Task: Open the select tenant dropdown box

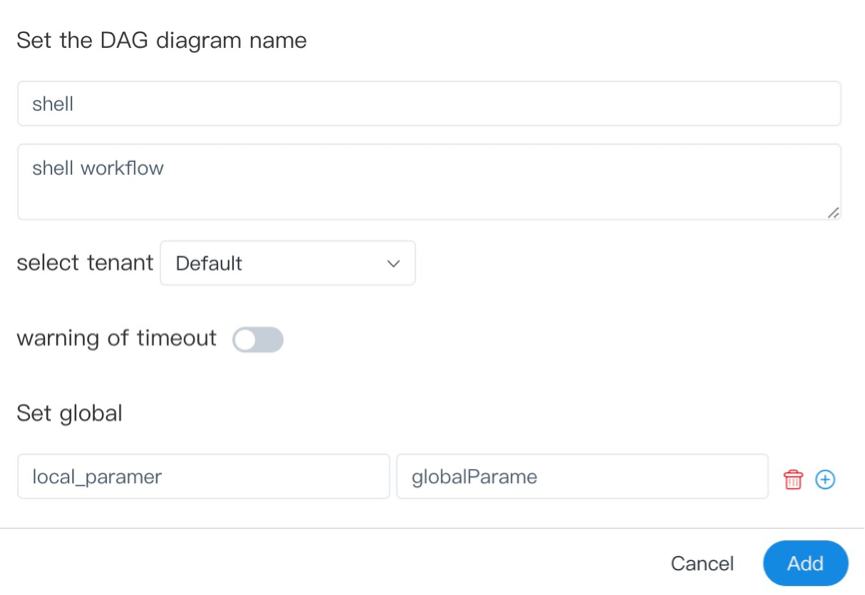Action: pyautogui.click(x=287, y=263)
